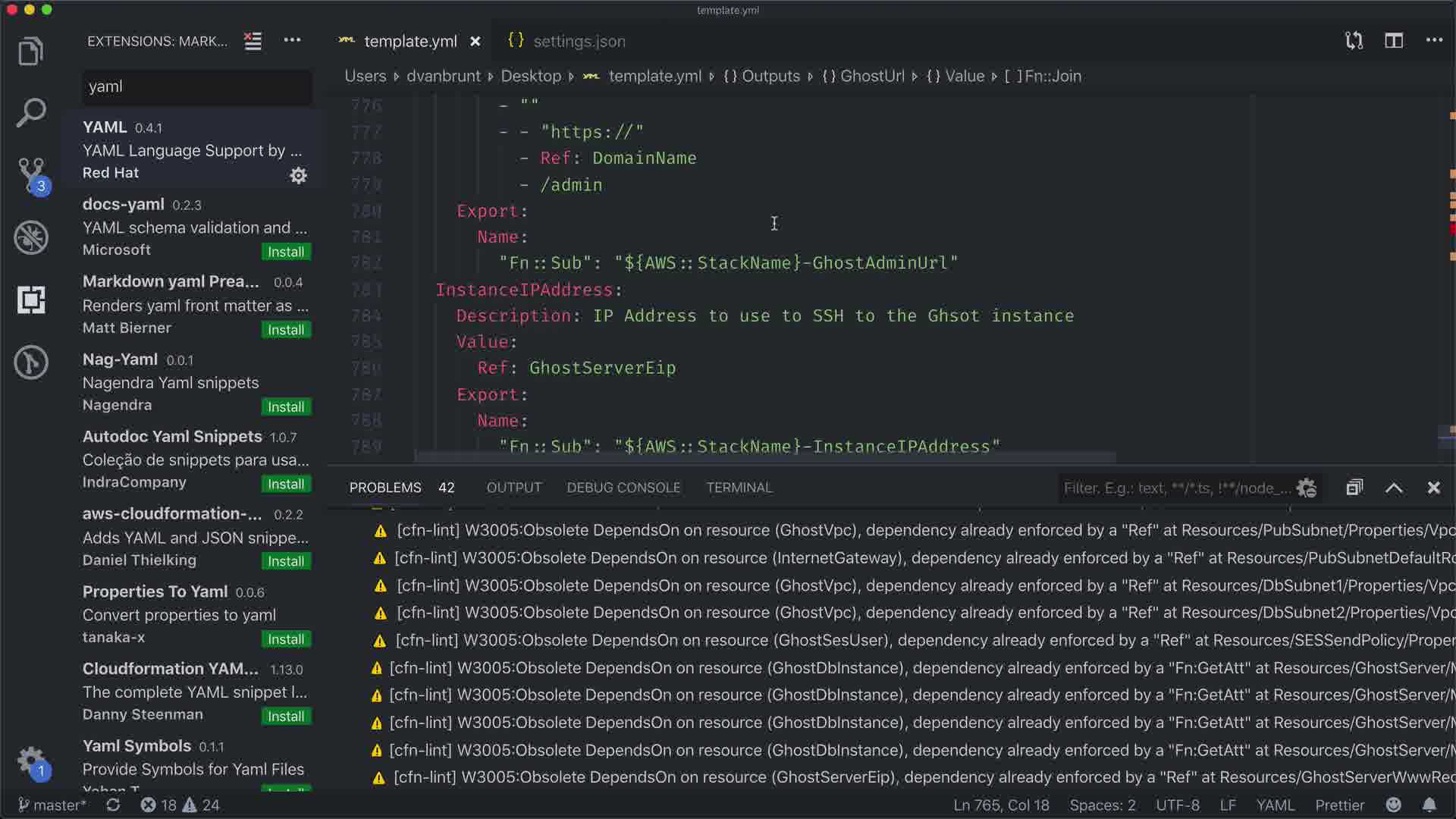The height and width of the screenshot is (819, 1456).
Task: Open the Search view in activity bar
Action: click(x=31, y=113)
